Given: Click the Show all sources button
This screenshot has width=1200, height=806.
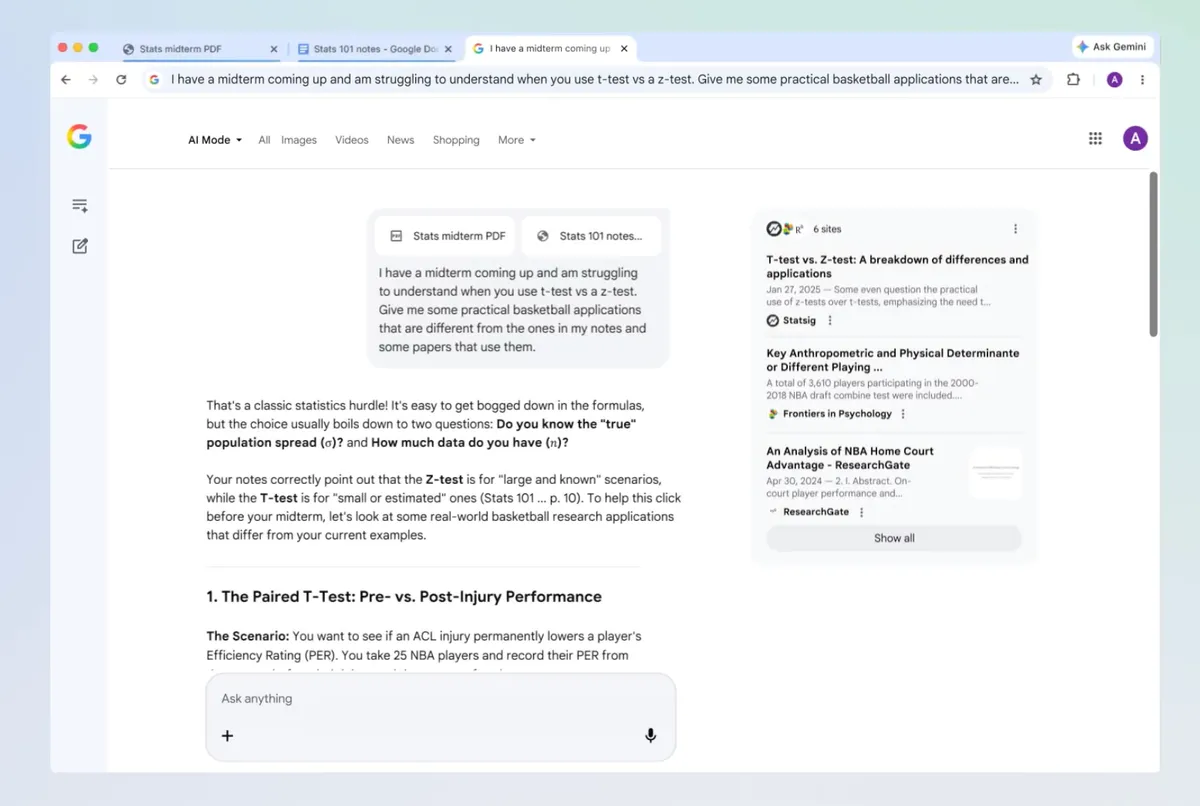Looking at the screenshot, I should click(x=893, y=538).
